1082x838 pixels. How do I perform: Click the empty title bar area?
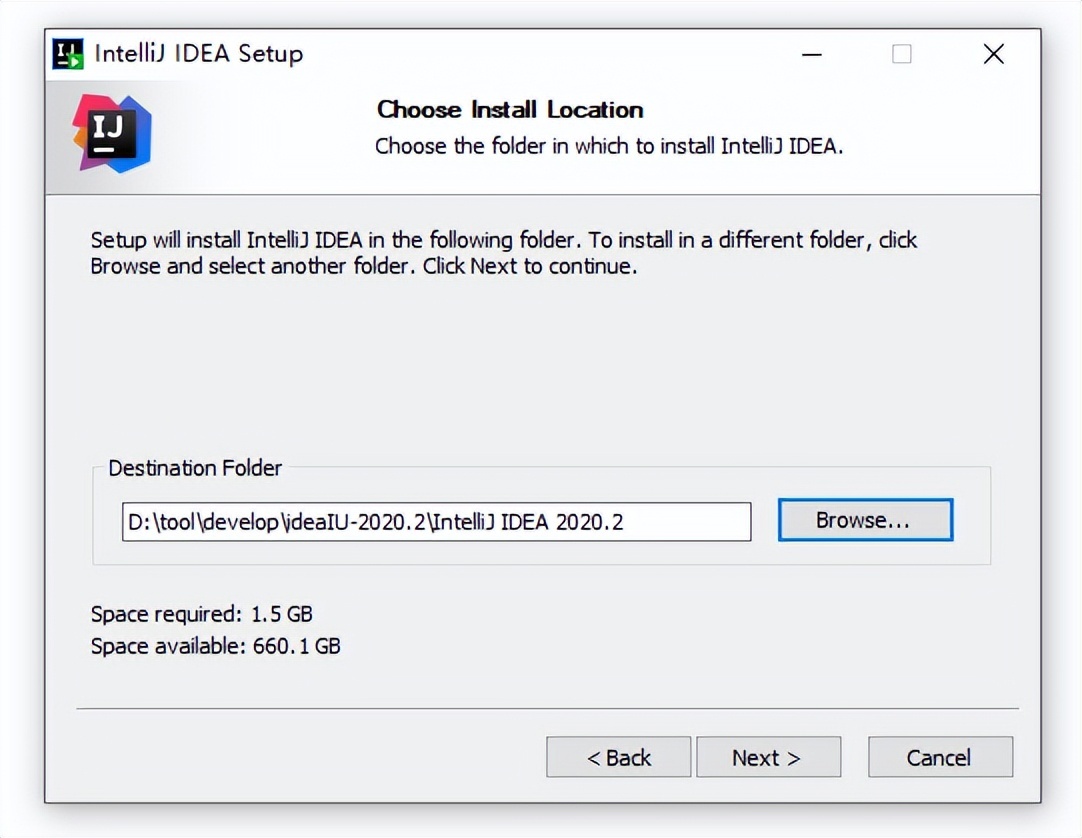point(550,54)
